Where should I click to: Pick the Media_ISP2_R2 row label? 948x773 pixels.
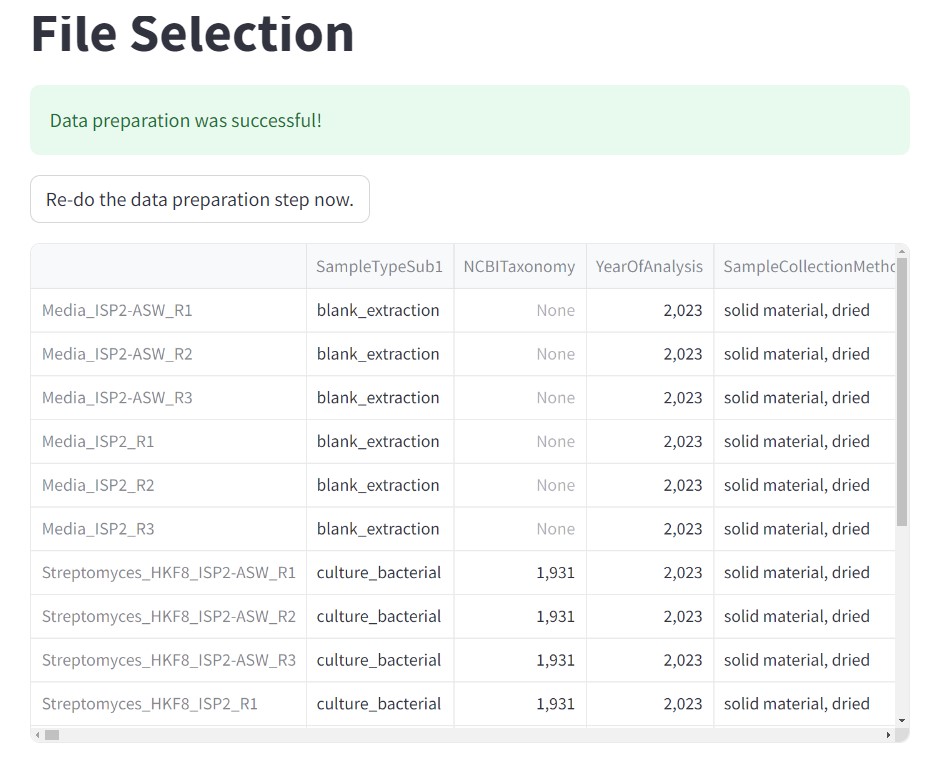pos(98,485)
